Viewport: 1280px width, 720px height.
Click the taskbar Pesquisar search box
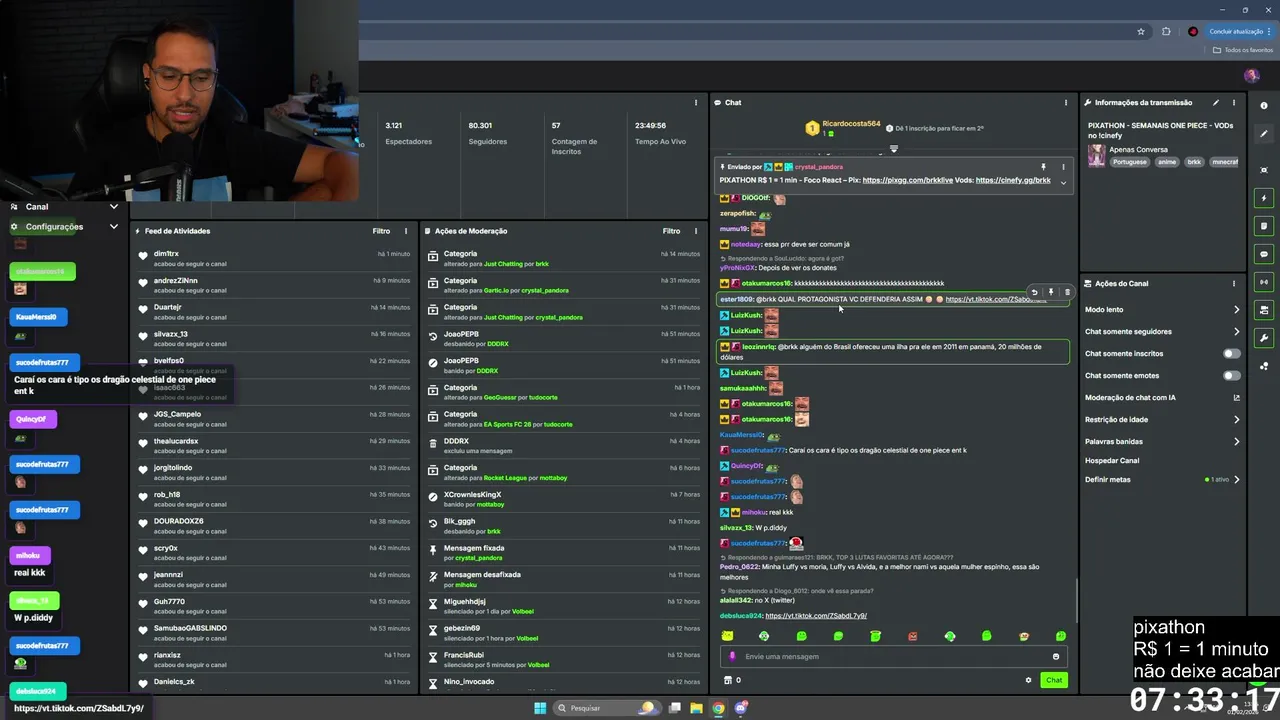pos(606,708)
